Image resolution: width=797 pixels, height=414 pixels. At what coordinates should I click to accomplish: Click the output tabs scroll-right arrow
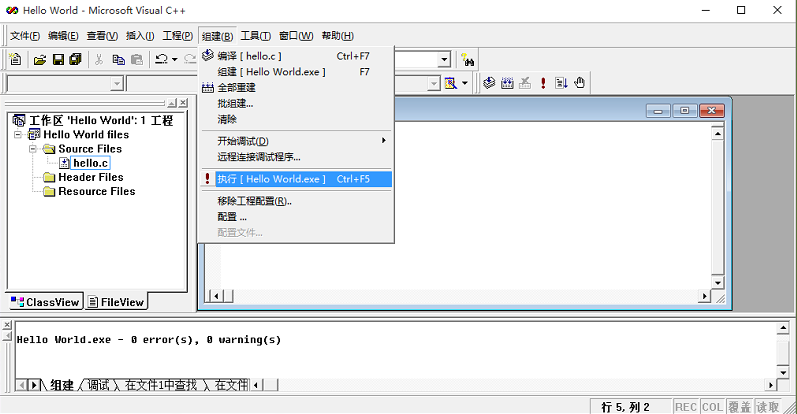[34, 385]
